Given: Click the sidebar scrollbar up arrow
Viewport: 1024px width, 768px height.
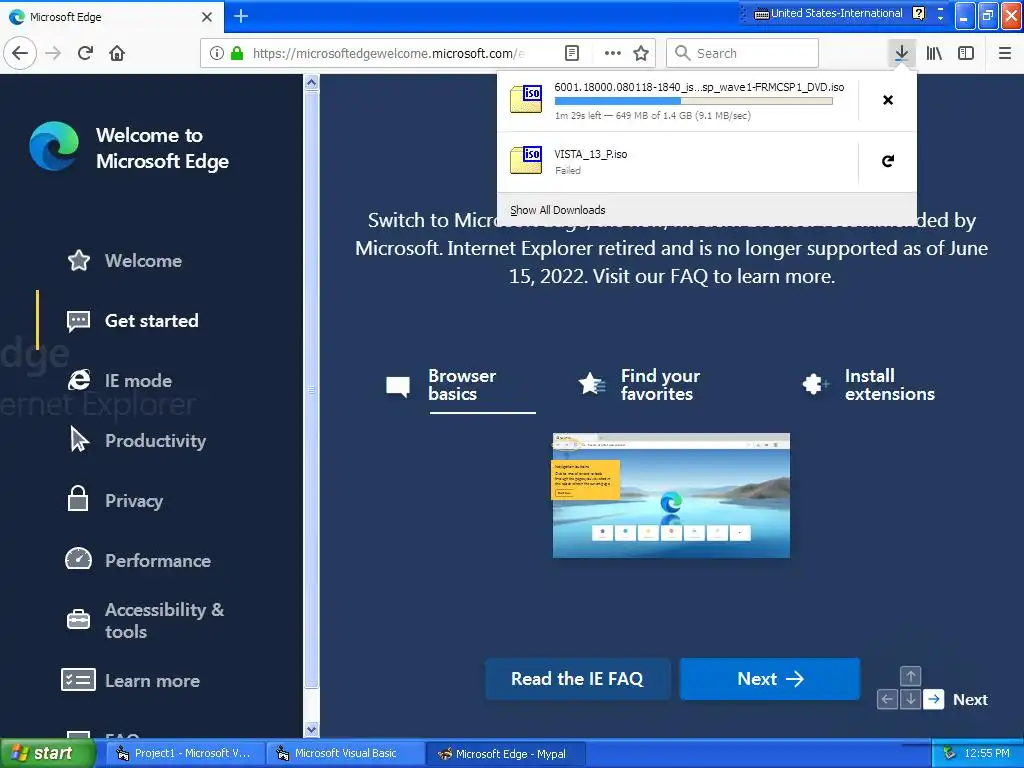Looking at the screenshot, I should click(x=312, y=82).
